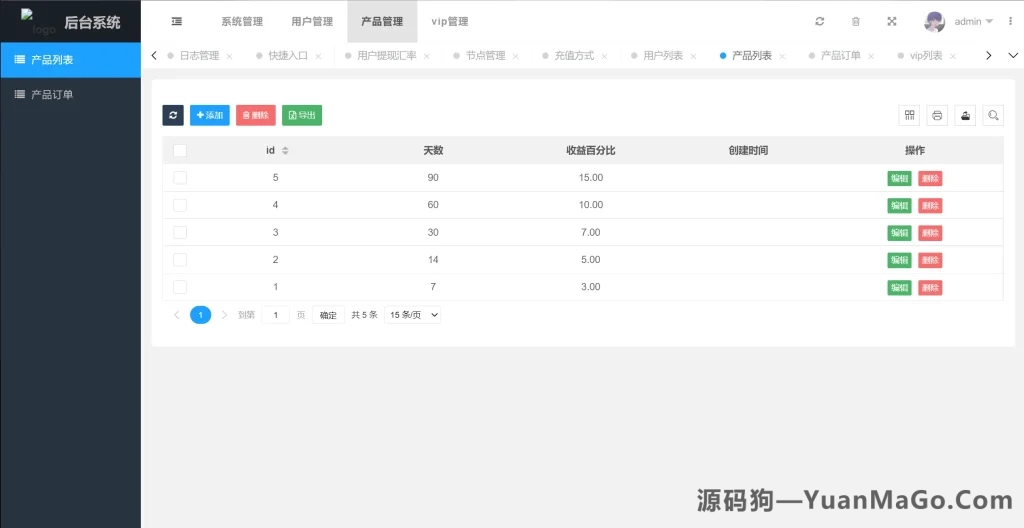Edit the product row with id 3
The width and height of the screenshot is (1024, 528).
(x=899, y=233)
